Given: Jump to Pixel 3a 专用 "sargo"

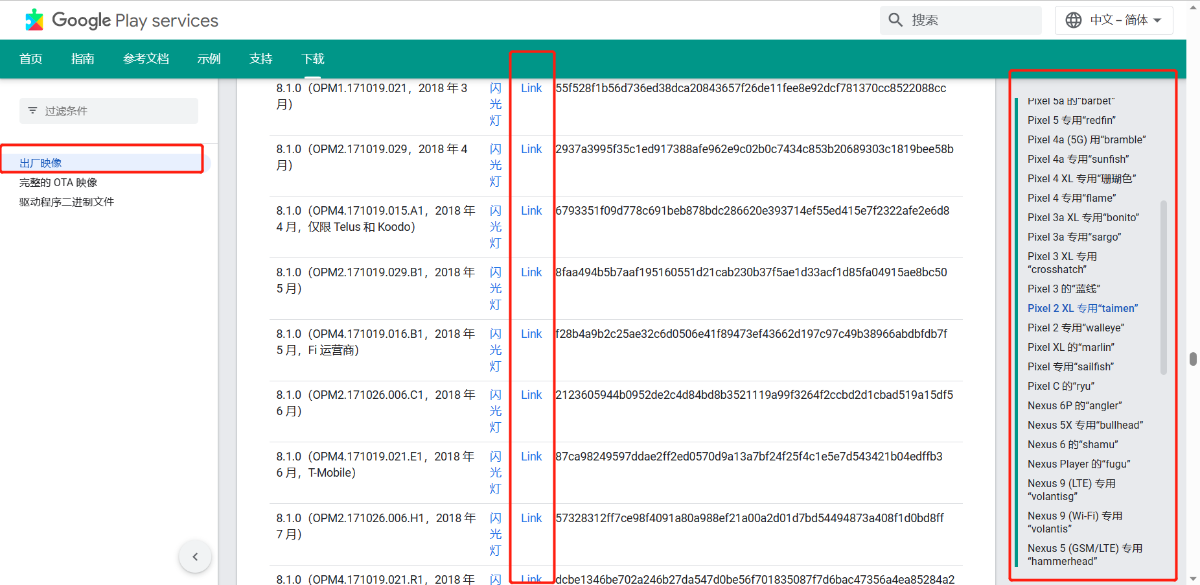Looking at the screenshot, I should (x=1074, y=237).
